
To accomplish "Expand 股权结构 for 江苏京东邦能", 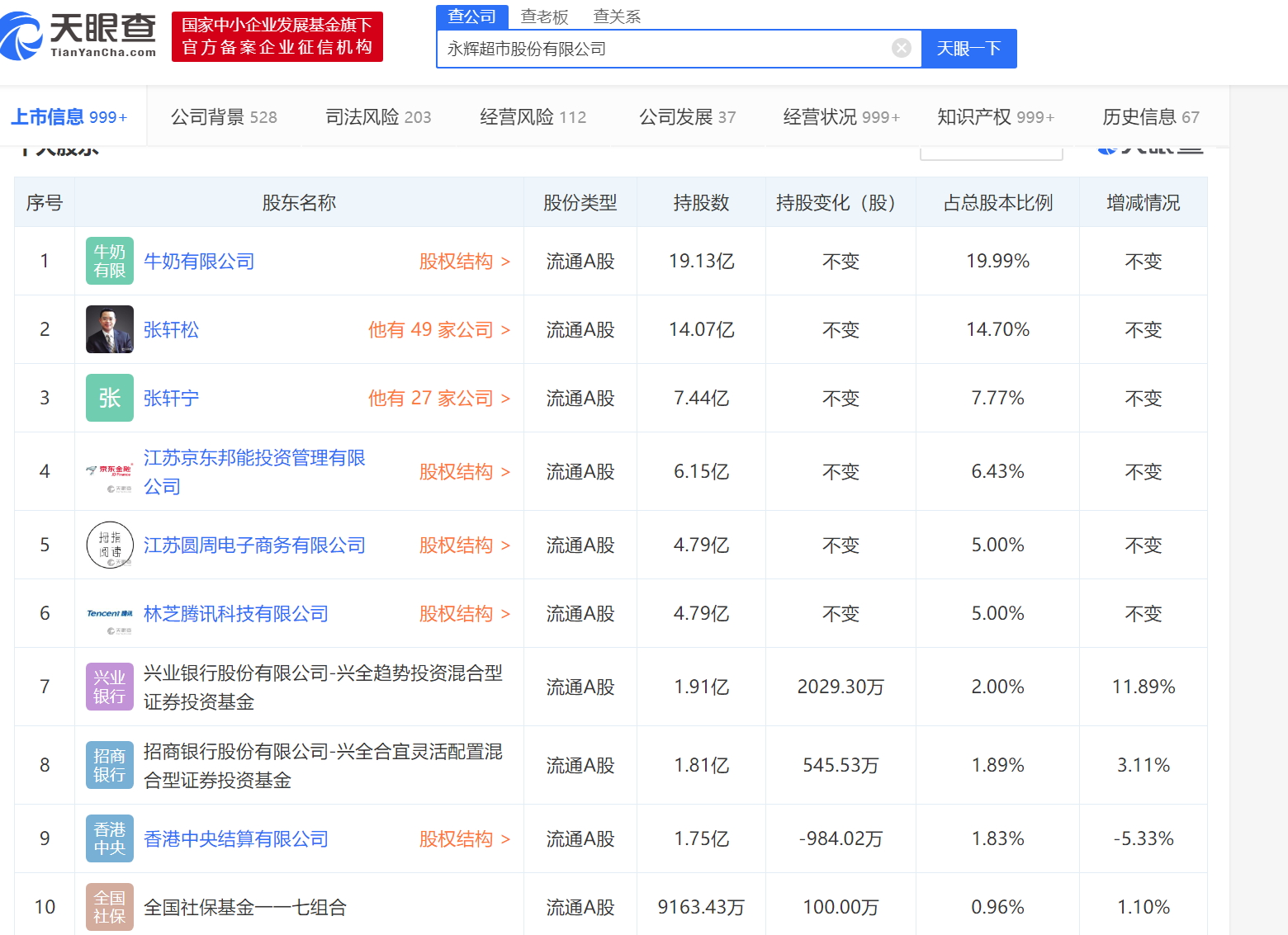I will tap(465, 472).
